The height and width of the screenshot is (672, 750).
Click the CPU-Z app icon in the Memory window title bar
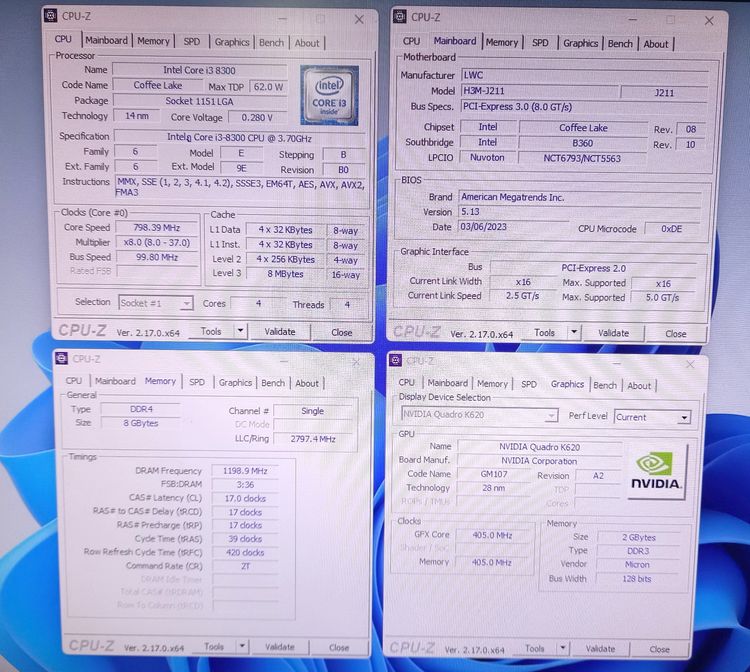point(61,358)
